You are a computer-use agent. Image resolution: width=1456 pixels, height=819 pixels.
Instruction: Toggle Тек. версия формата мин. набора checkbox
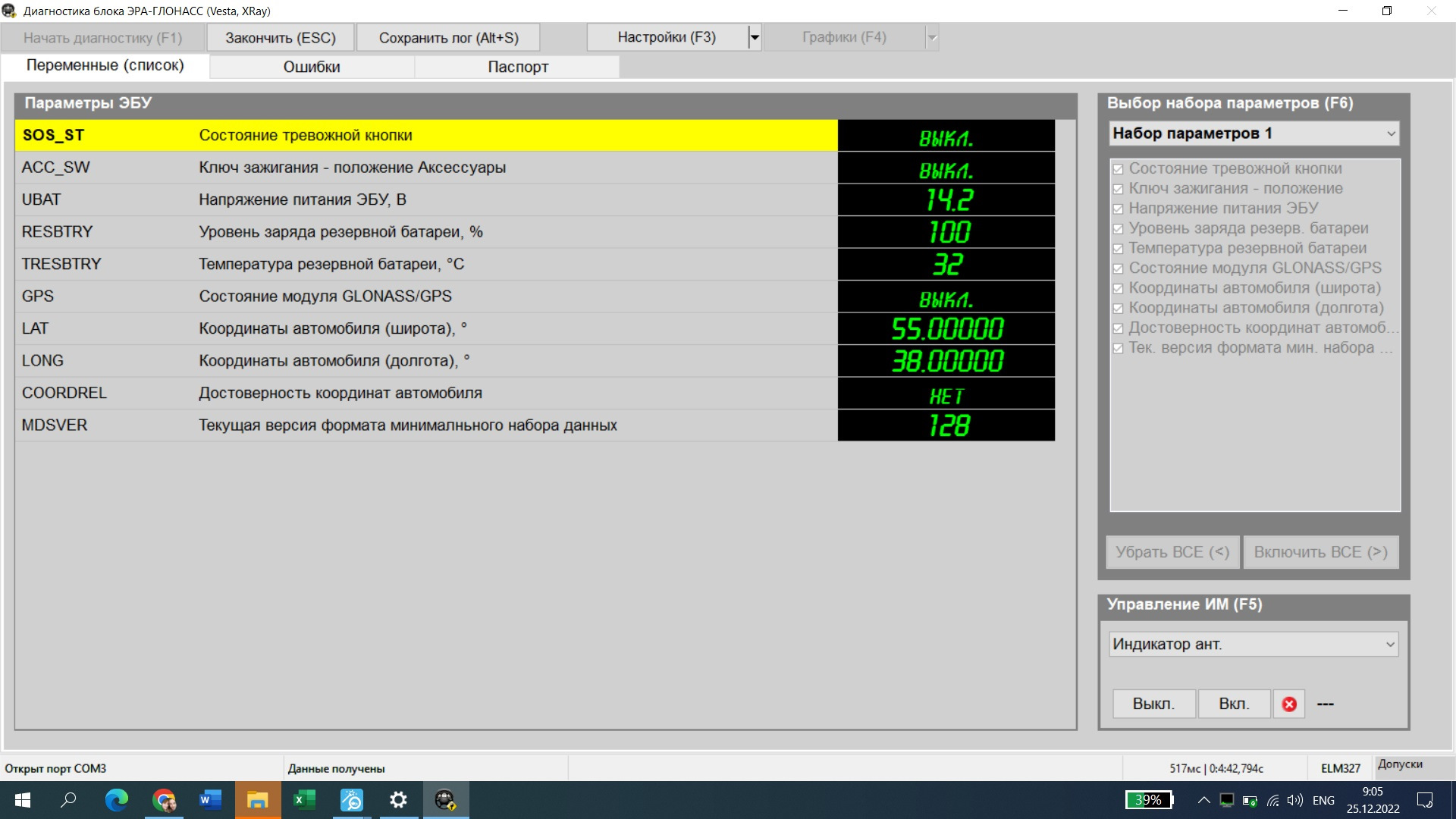click(x=1118, y=348)
